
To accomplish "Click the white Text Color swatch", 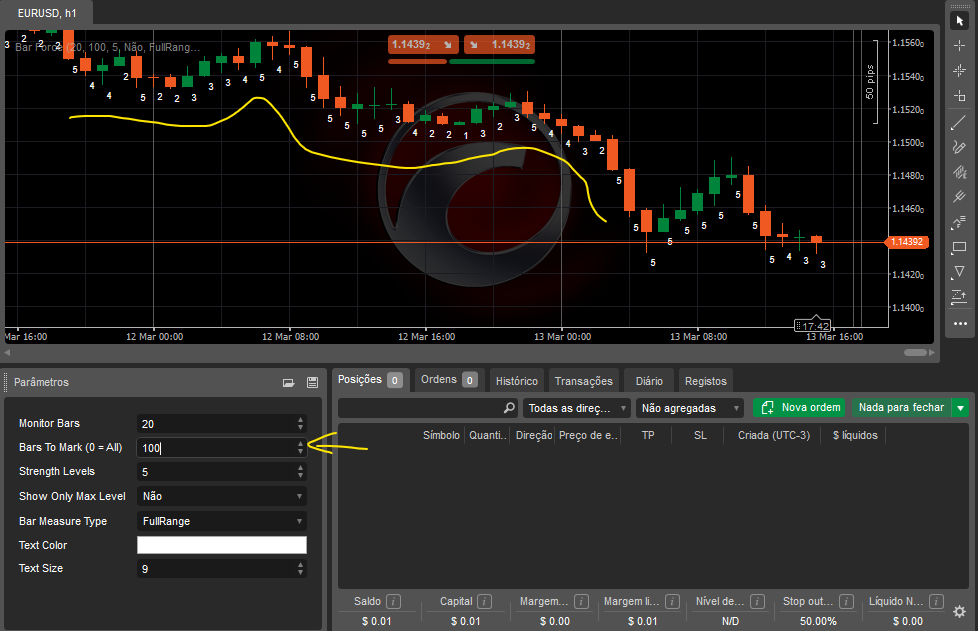I will pos(221,545).
